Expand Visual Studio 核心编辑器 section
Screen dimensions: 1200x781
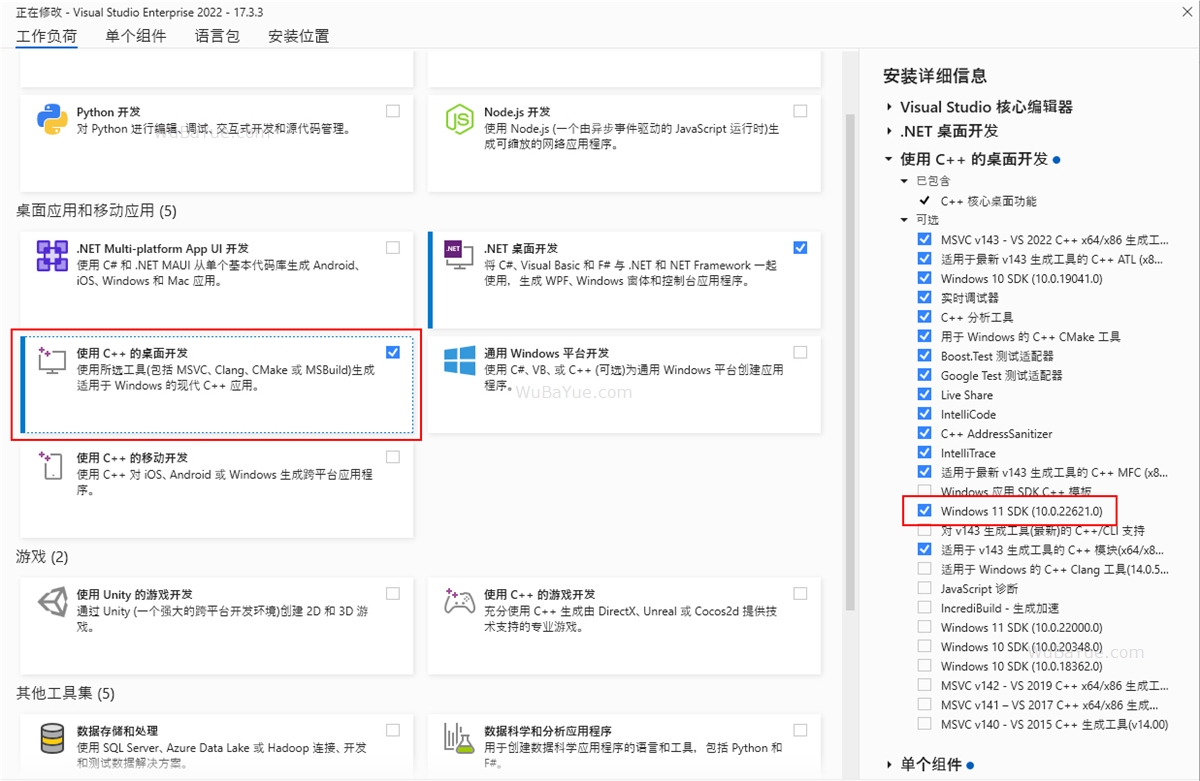(889, 107)
